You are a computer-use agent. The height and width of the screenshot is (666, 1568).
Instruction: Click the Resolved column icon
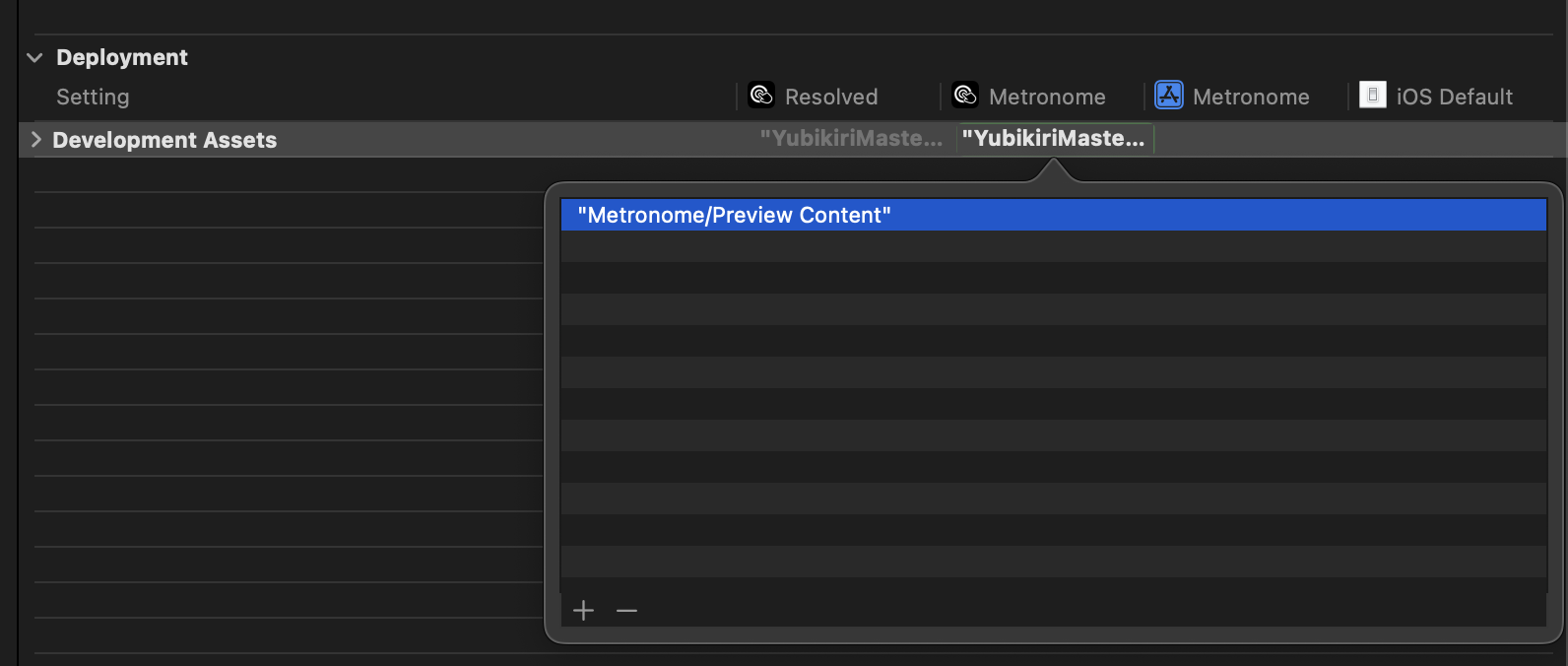point(761,95)
